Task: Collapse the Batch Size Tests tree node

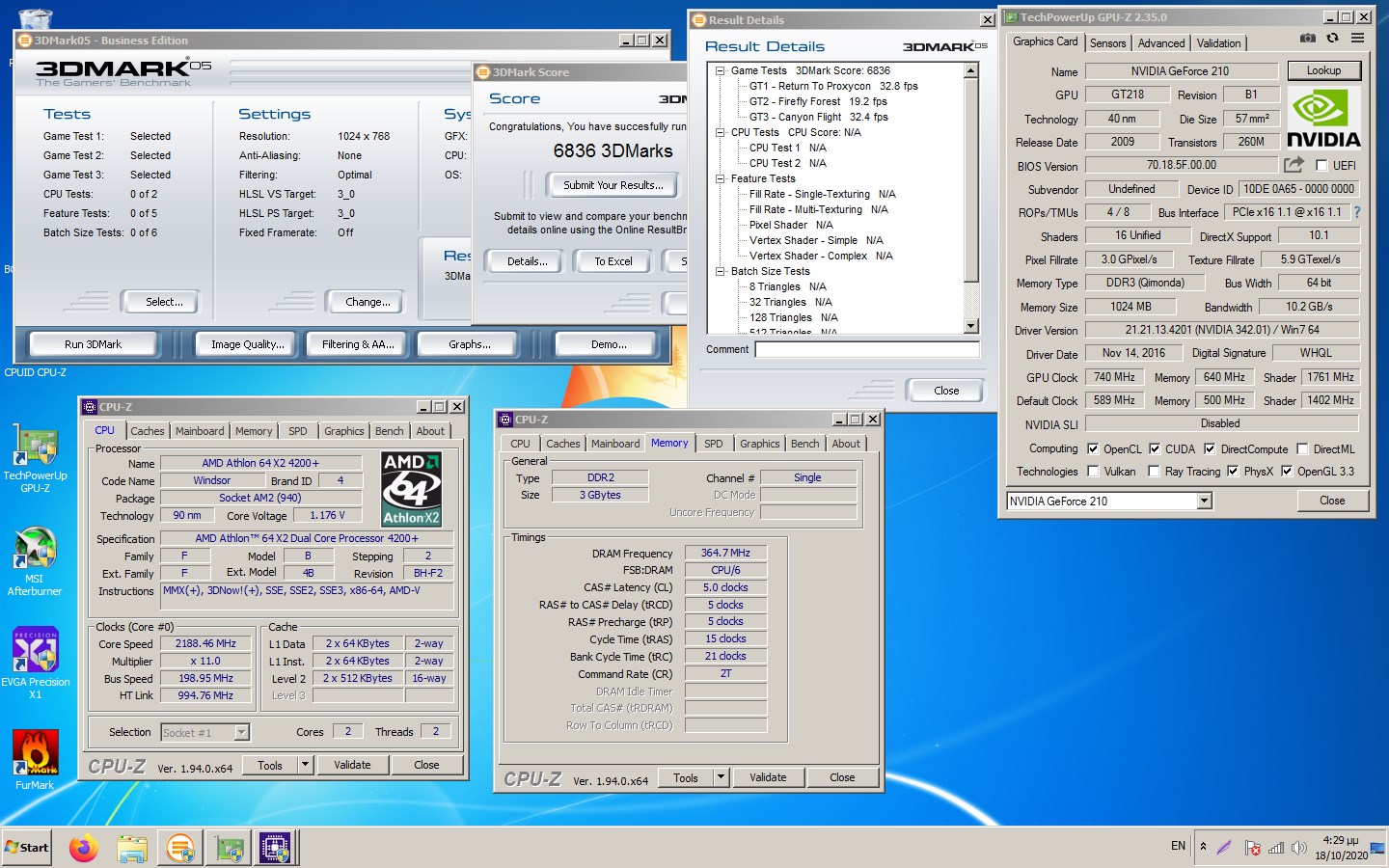Action: pos(720,271)
